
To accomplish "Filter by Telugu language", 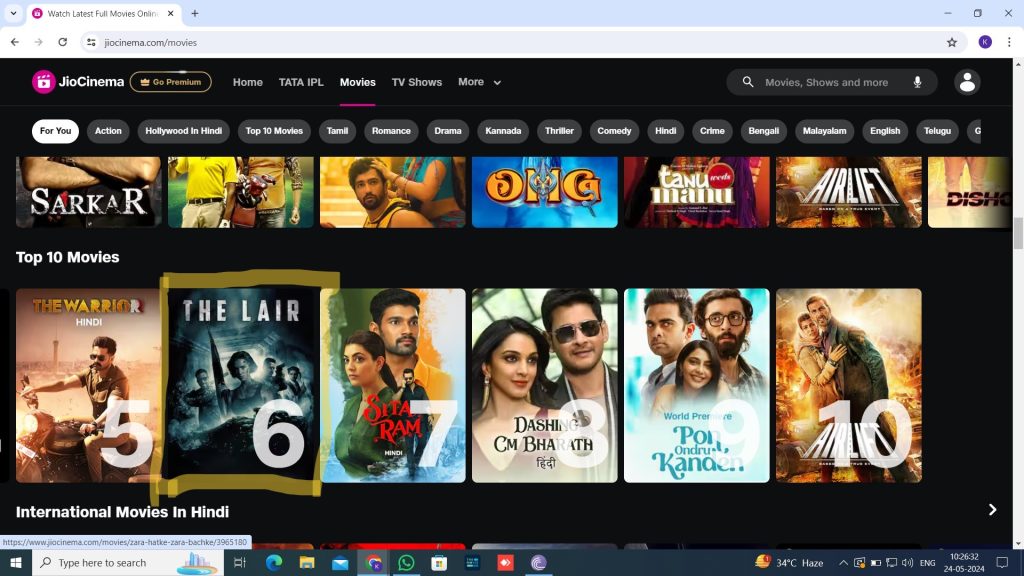I will (x=937, y=131).
